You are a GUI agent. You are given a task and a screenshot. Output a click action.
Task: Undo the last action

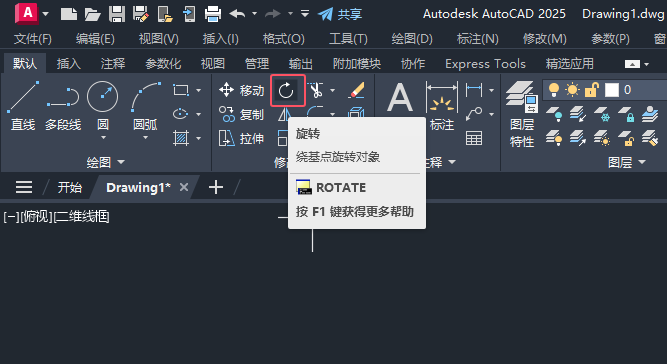click(237, 14)
